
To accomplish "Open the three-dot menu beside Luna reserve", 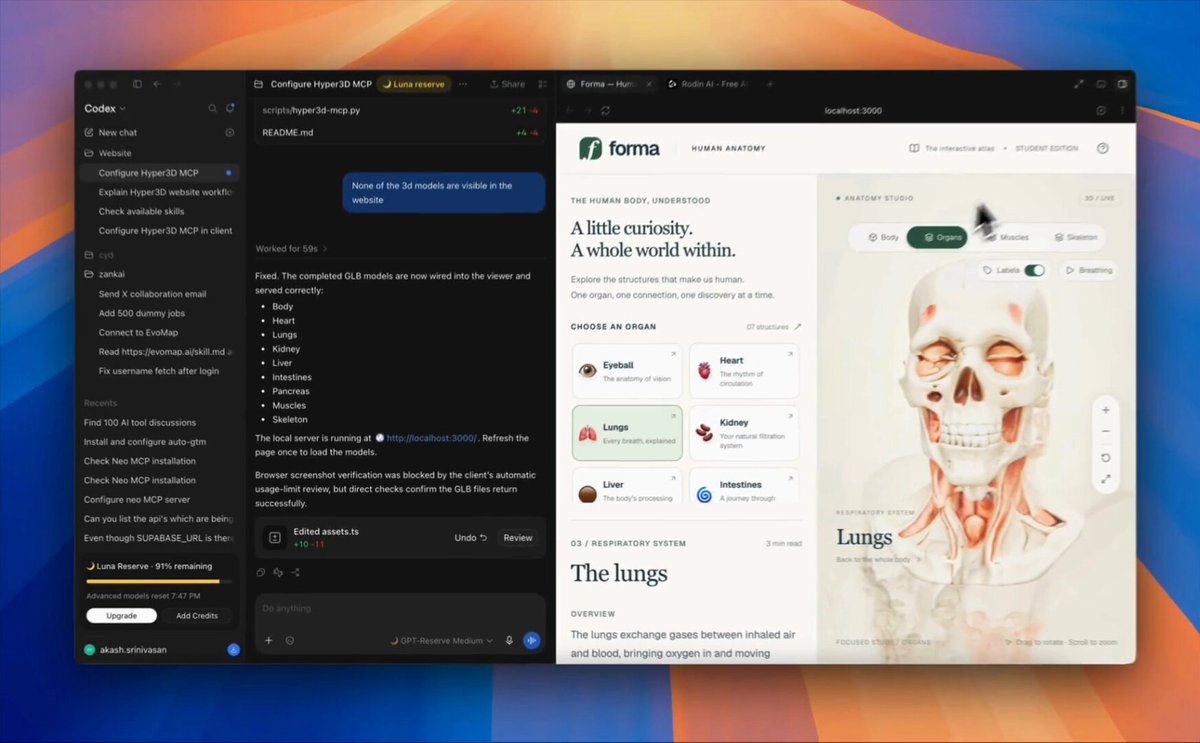I will pyautogui.click(x=463, y=84).
